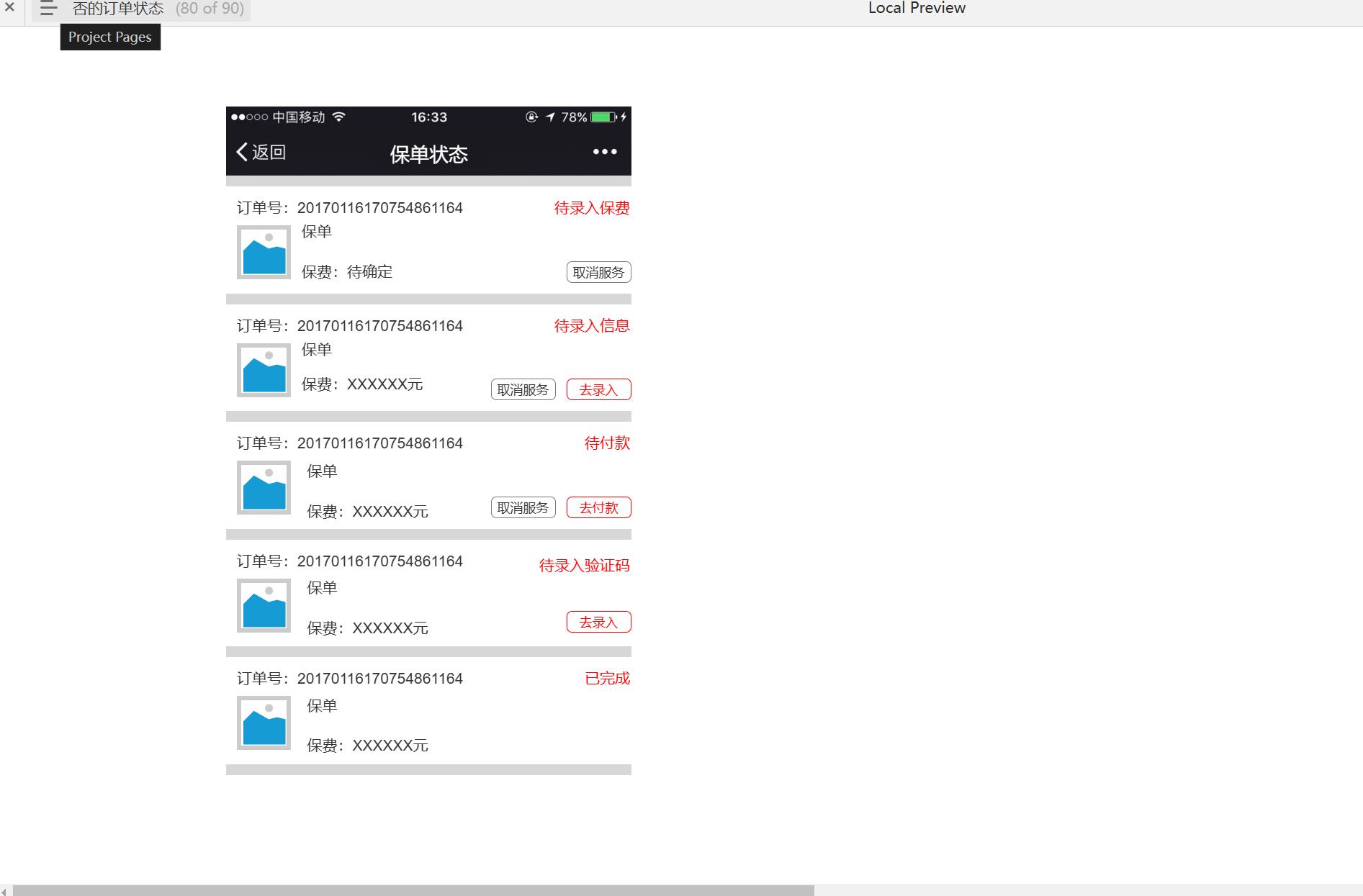
Task: Click the horizontal scrollbar at the bottom
Action: pyautogui.click(x=413, y=890)
